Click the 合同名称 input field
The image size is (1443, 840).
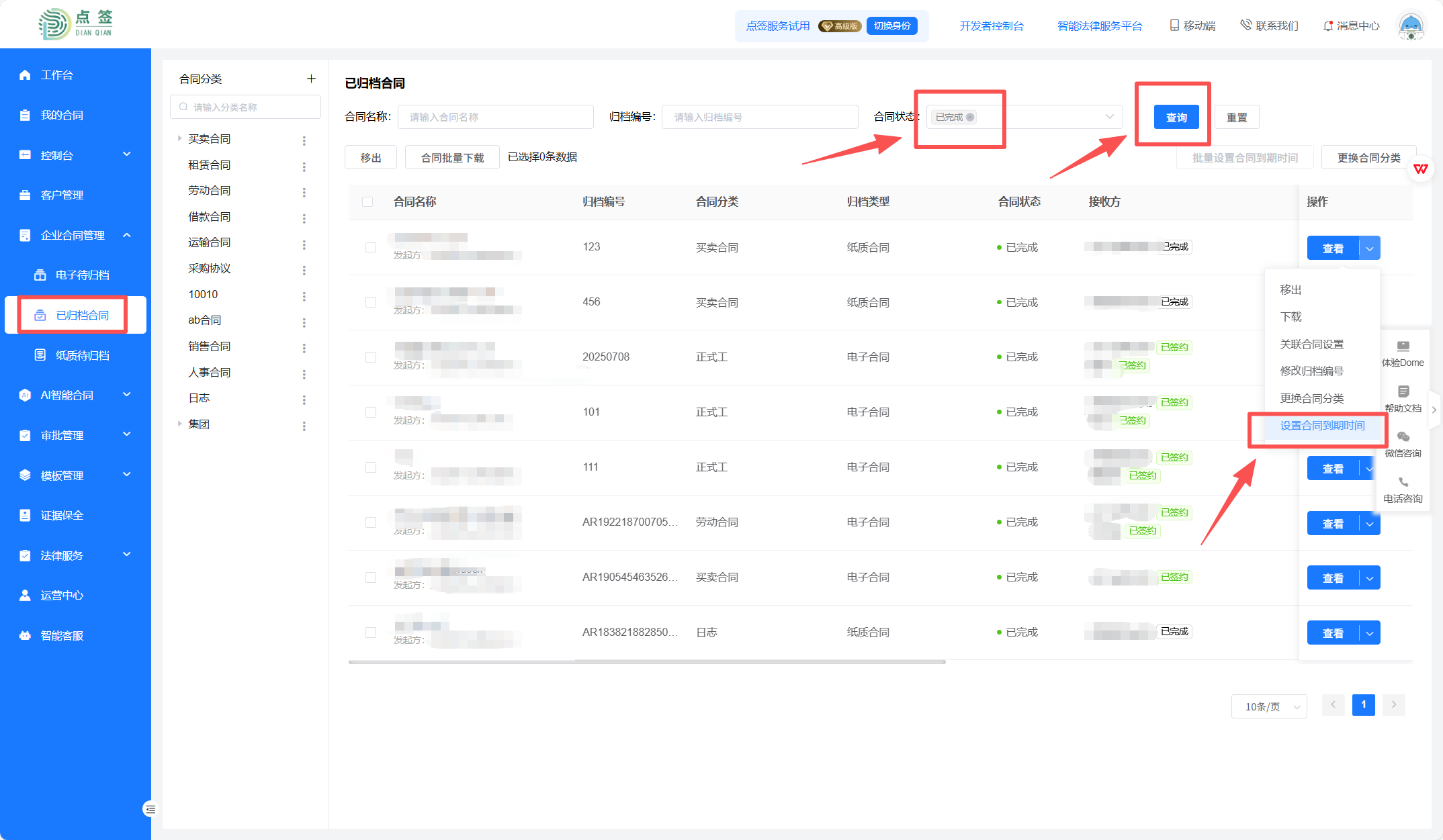(x=495, y=117)
